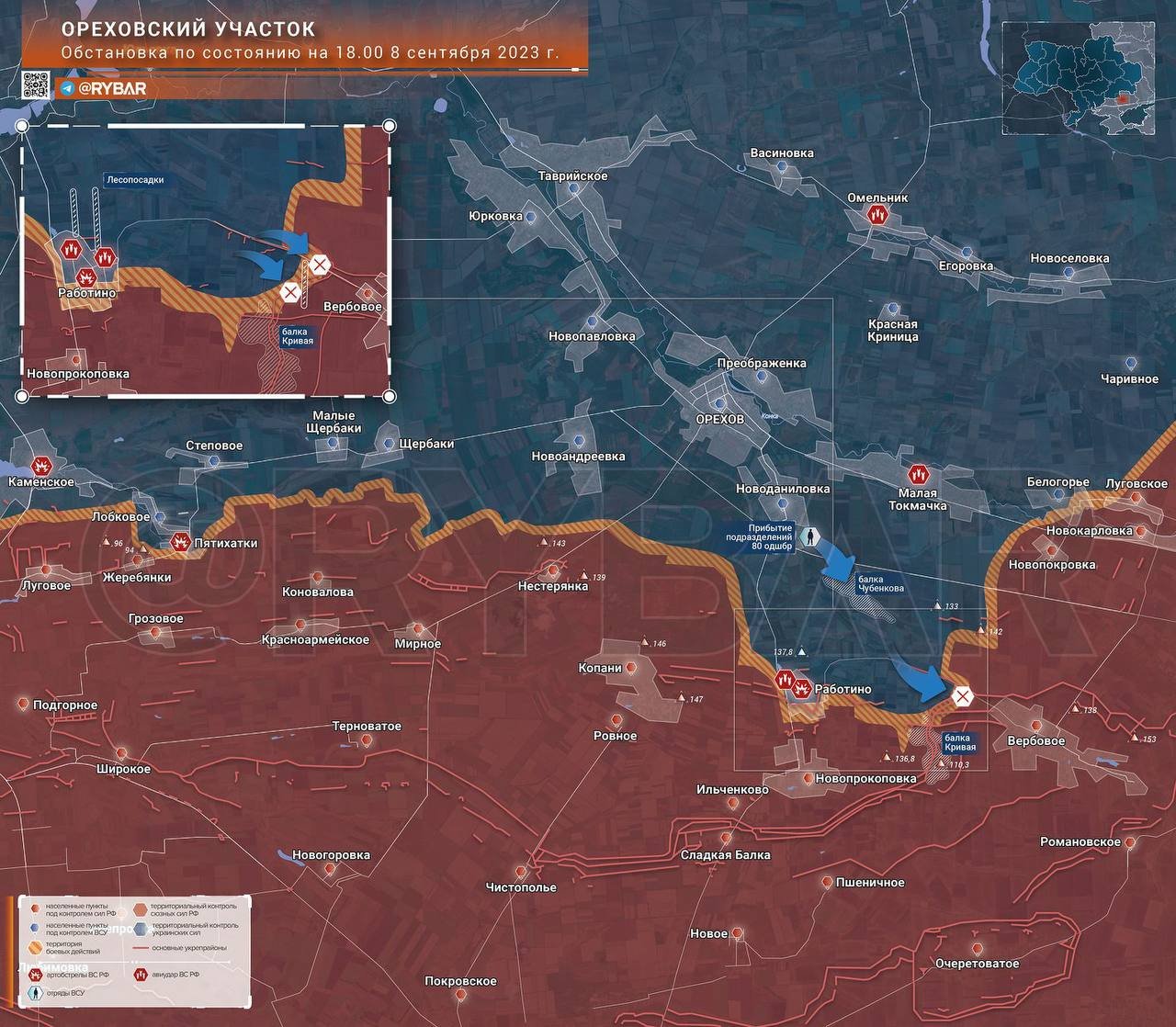The height and width of the screenshot is (1027, 1176).
Task: Click the airstrike icon beside Пятихатки
Action: [x=180, y=543]
